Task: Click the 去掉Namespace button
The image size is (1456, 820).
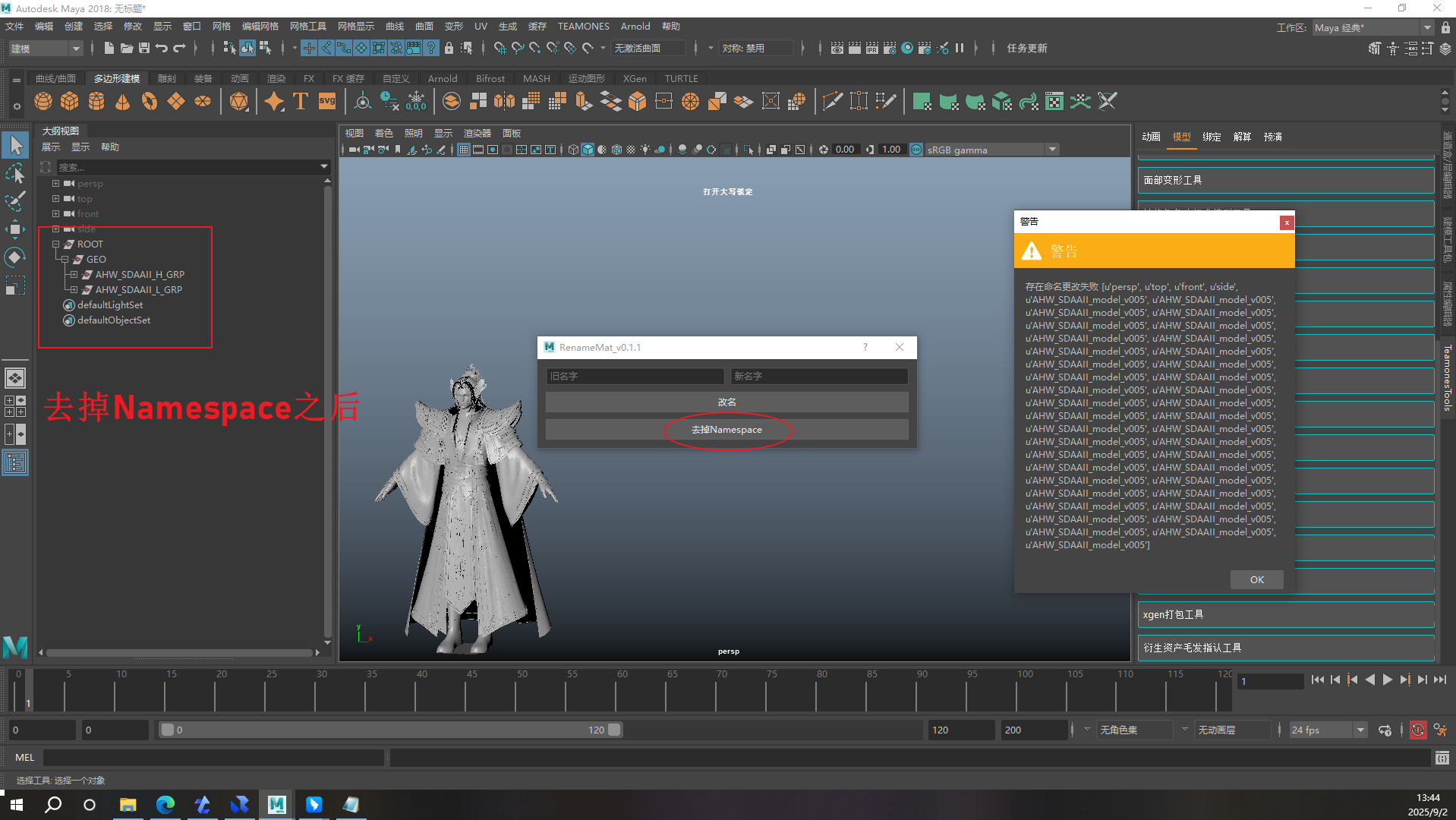Action: pos(726,430)
